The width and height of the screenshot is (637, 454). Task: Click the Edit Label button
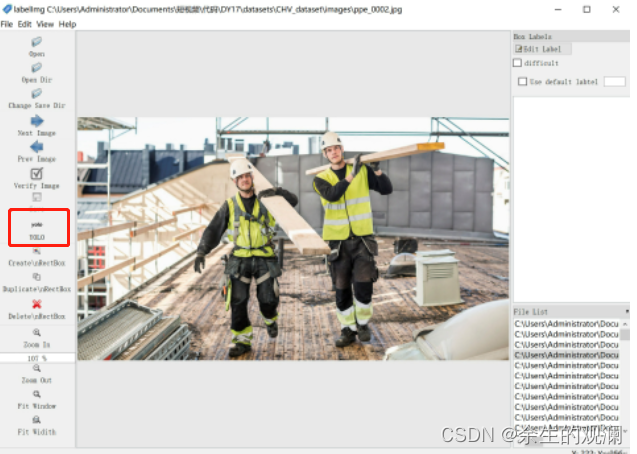[x=542, y=49]
